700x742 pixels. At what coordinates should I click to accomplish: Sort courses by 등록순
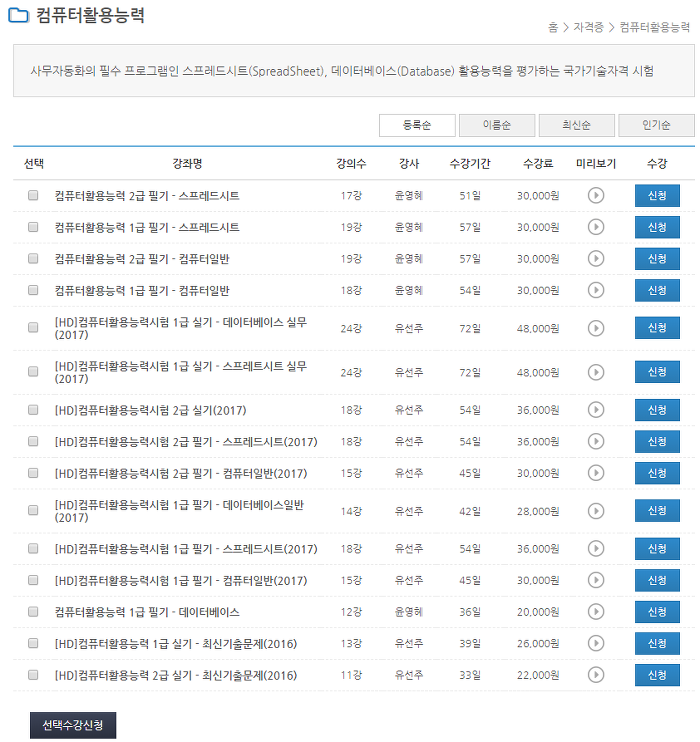[x=417, y=125]
